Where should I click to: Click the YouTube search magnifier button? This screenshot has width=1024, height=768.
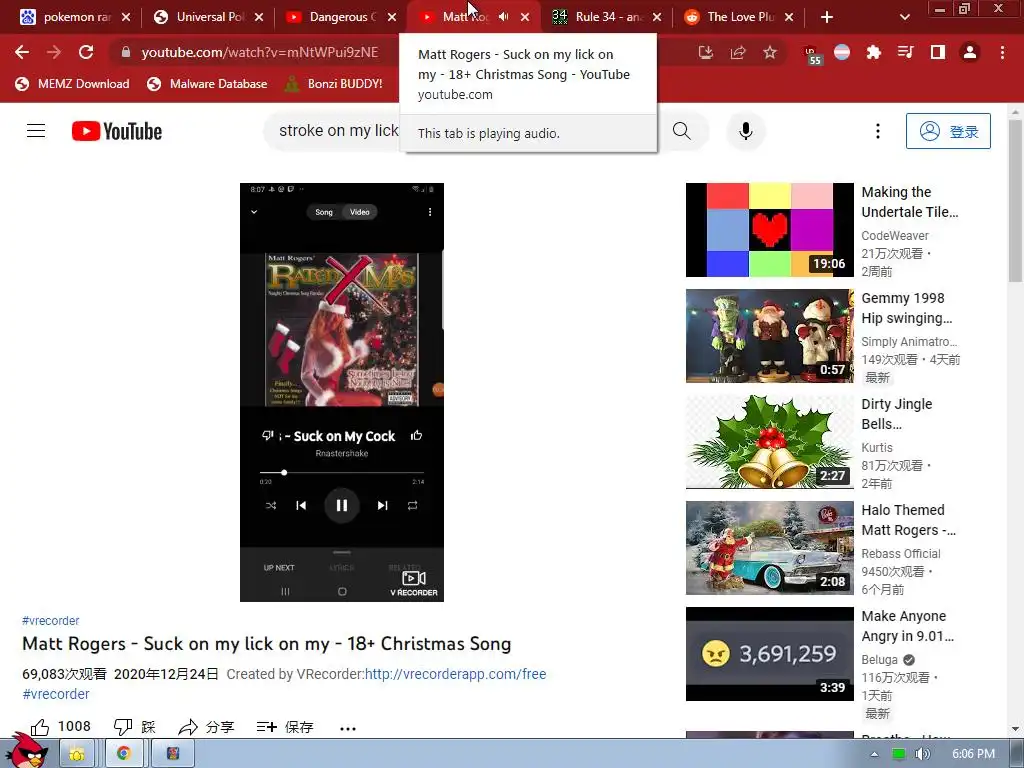(x=682, y=131)
